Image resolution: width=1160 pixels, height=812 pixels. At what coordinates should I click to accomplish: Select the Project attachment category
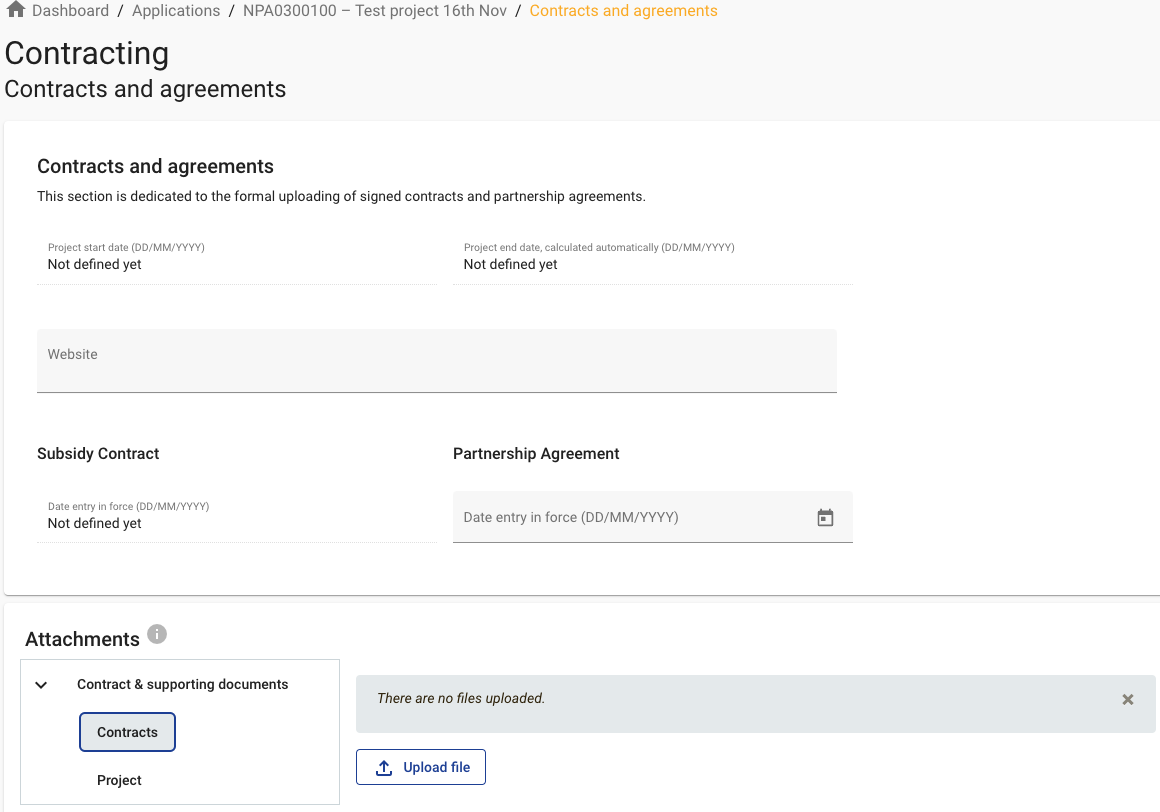[x=119, y=780]
